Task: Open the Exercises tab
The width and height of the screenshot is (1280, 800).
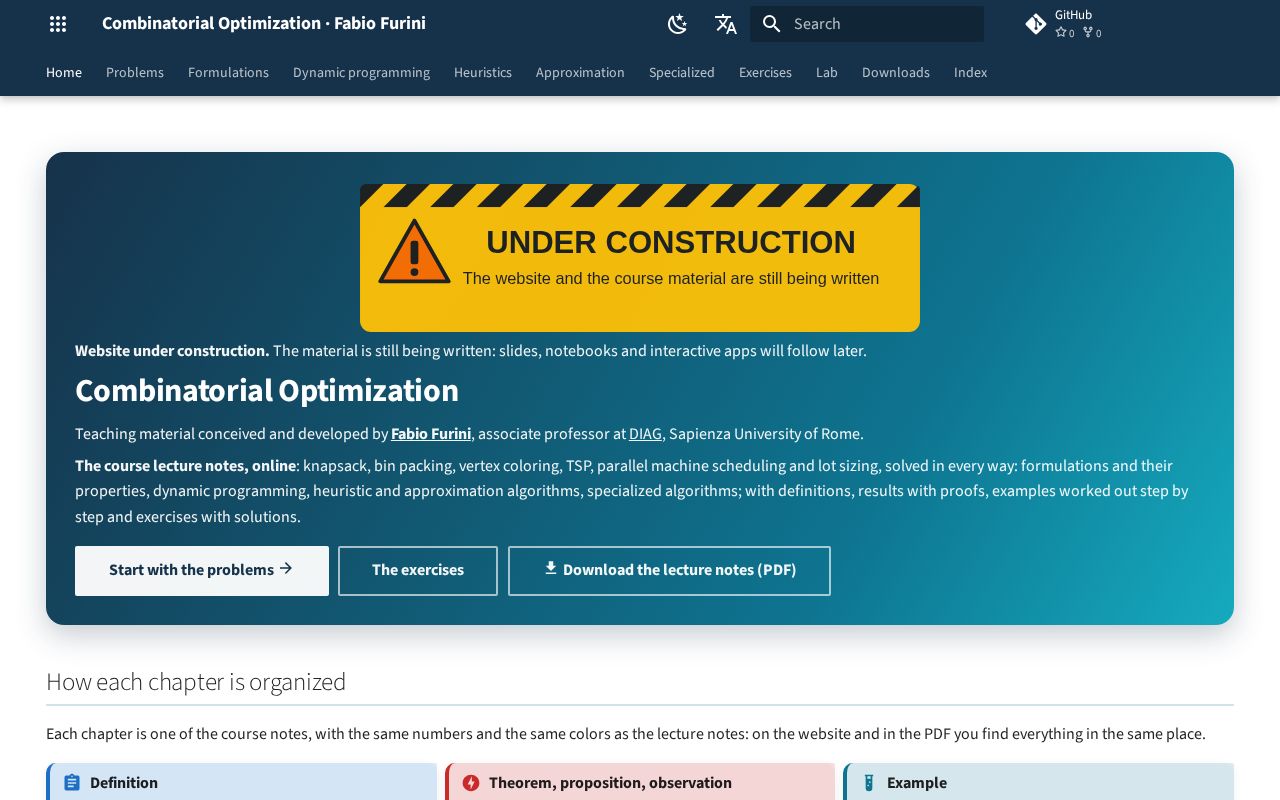Action: [x=765, y=73]
